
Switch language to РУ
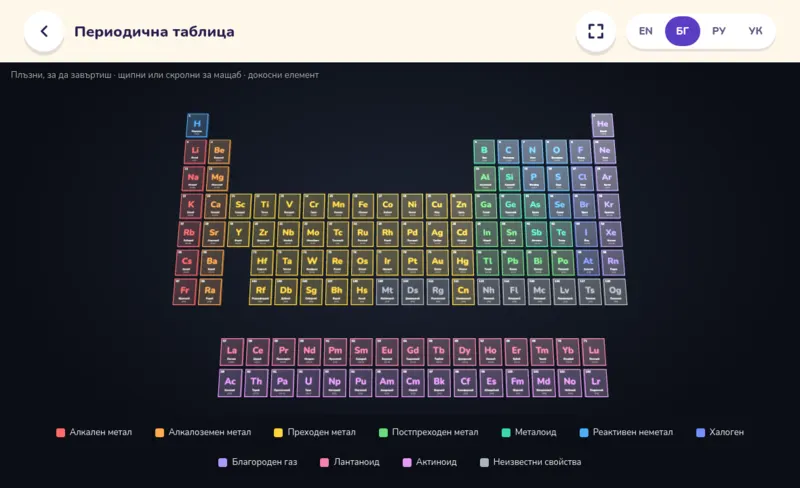click(718, 31)
